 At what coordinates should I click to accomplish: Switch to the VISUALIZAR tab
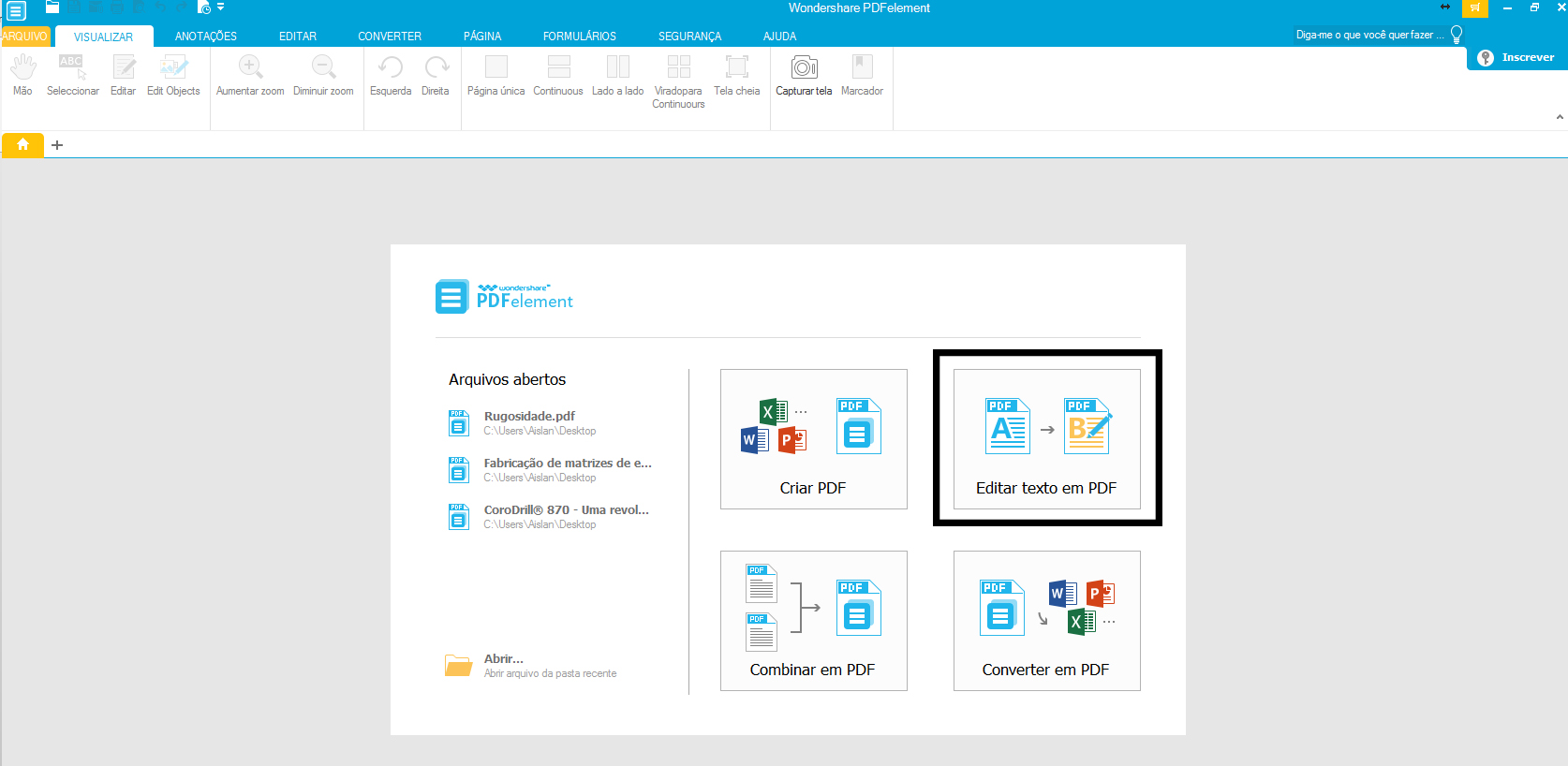(x=104, y=37)
